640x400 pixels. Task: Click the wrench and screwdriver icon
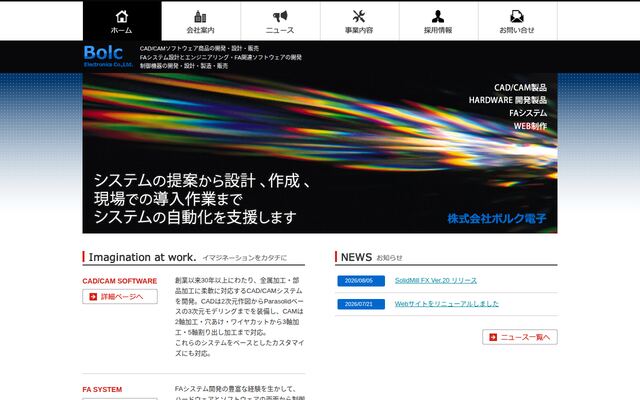tap(359, 16)
